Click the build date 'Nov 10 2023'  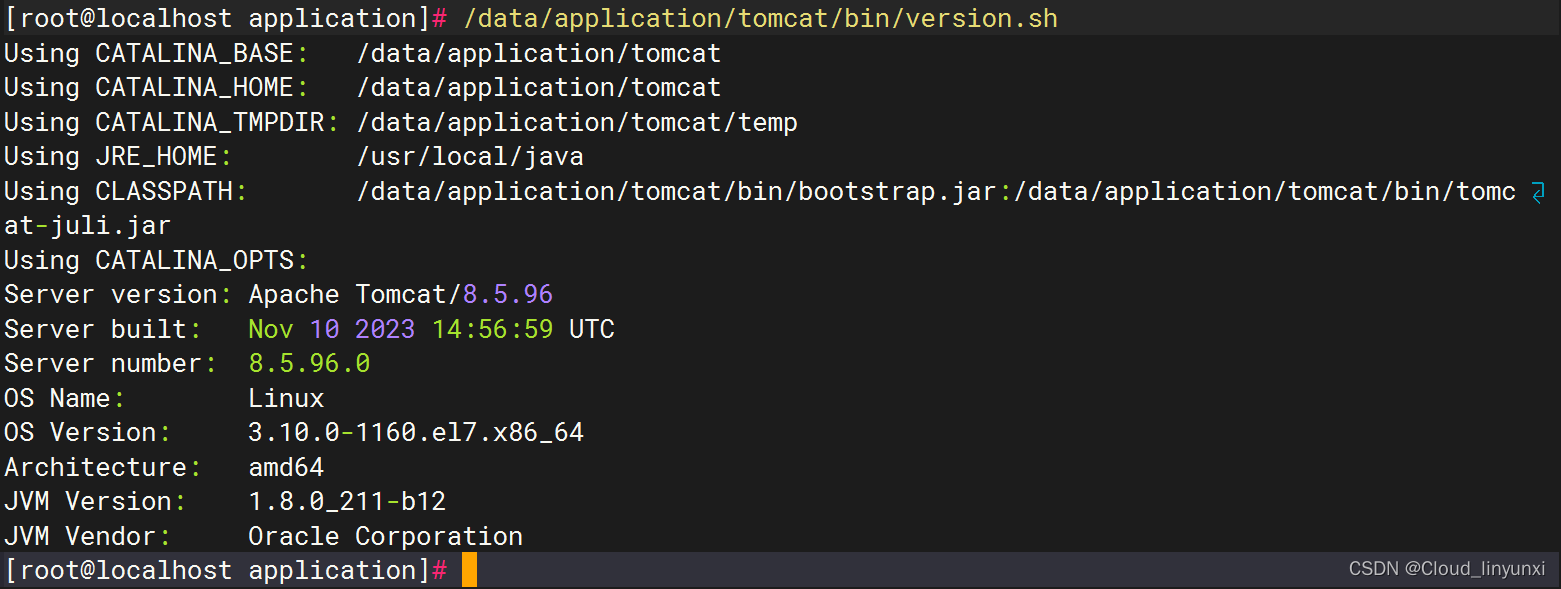(332, 329)
